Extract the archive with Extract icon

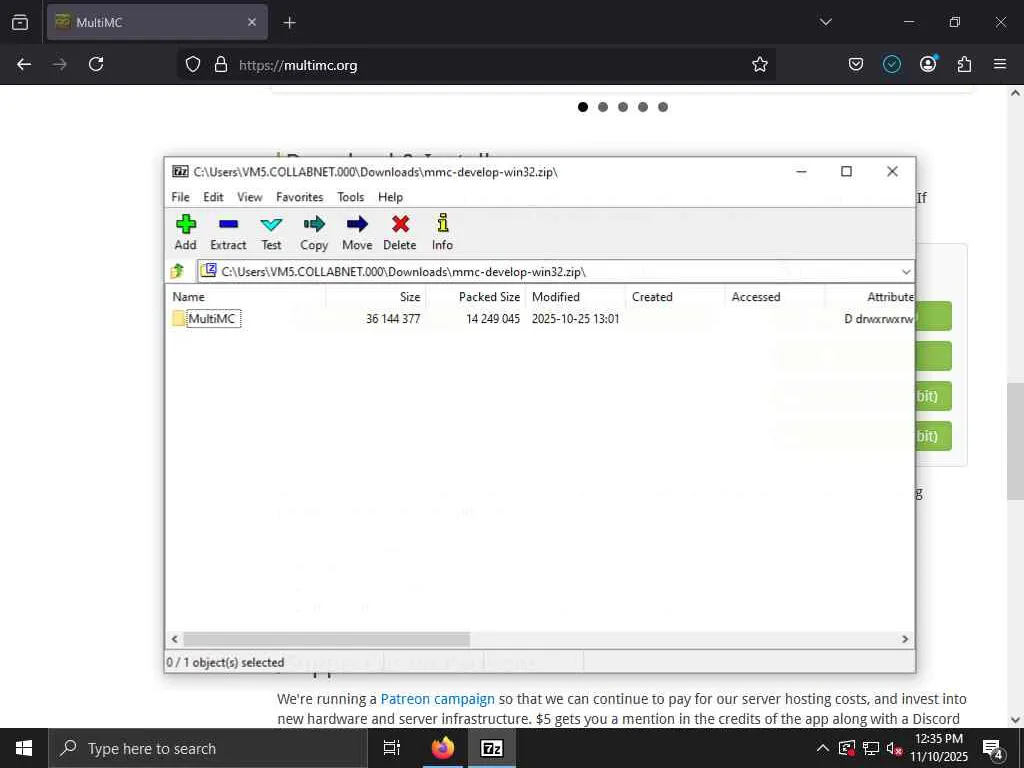(228, 232)
